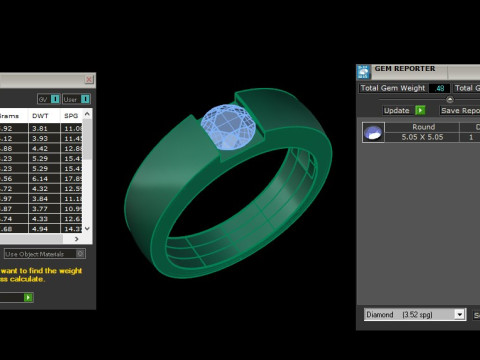Click the horizontal scrollbar of weight table
Screen dimensions: 480x360
point(31,239)
